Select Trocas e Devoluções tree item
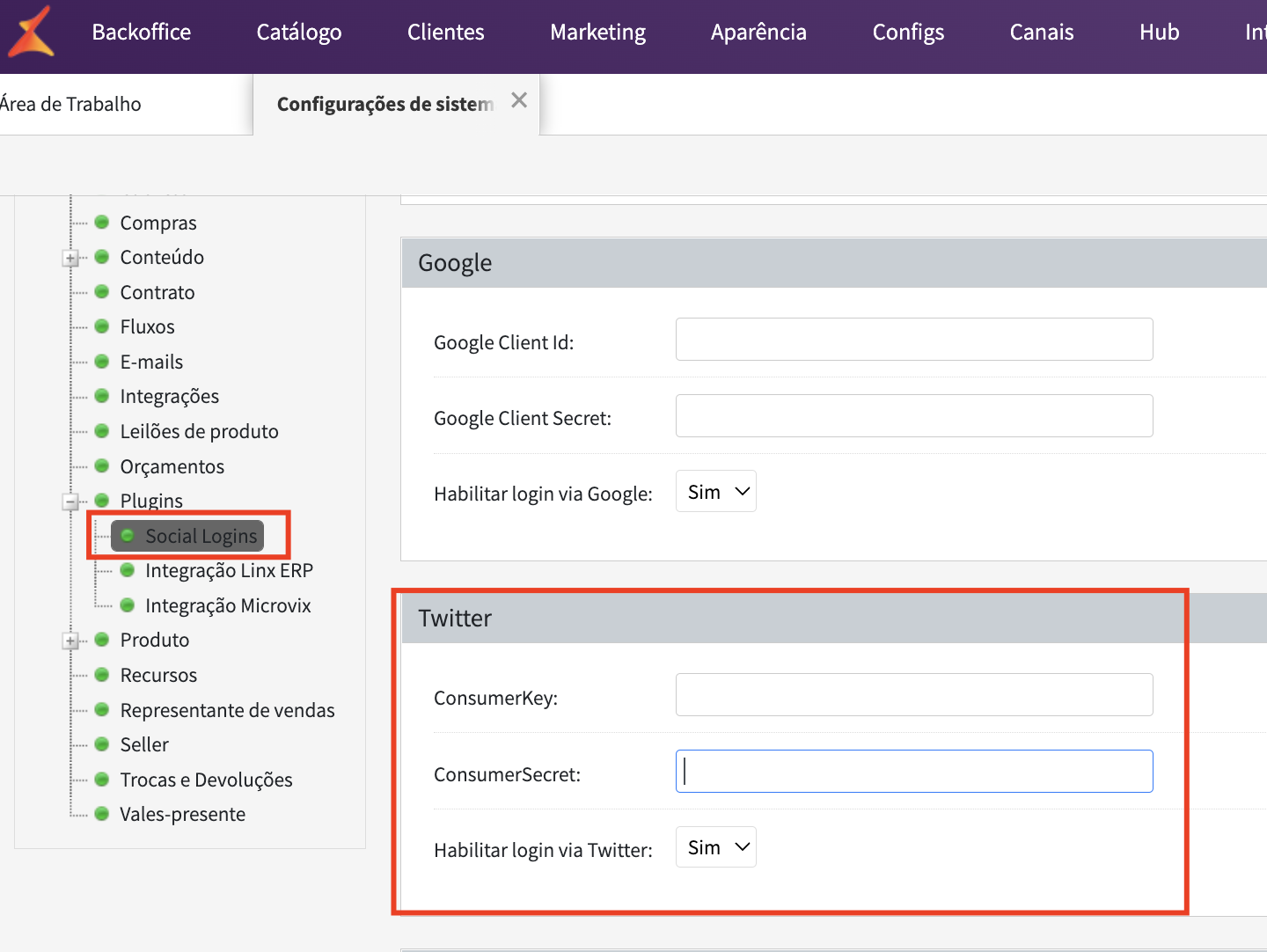The image size is (1267, 952). (206, 780)
